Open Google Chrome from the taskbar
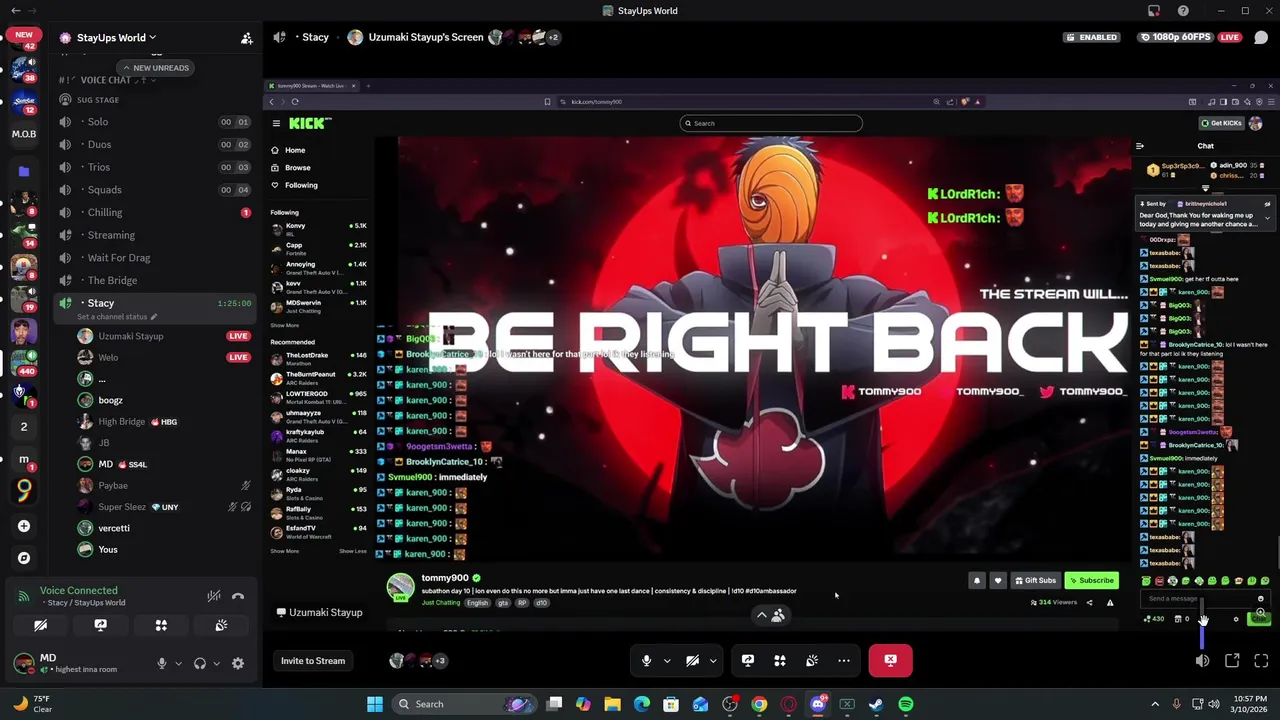The image size is (1280, 720). tap(759, 704)
